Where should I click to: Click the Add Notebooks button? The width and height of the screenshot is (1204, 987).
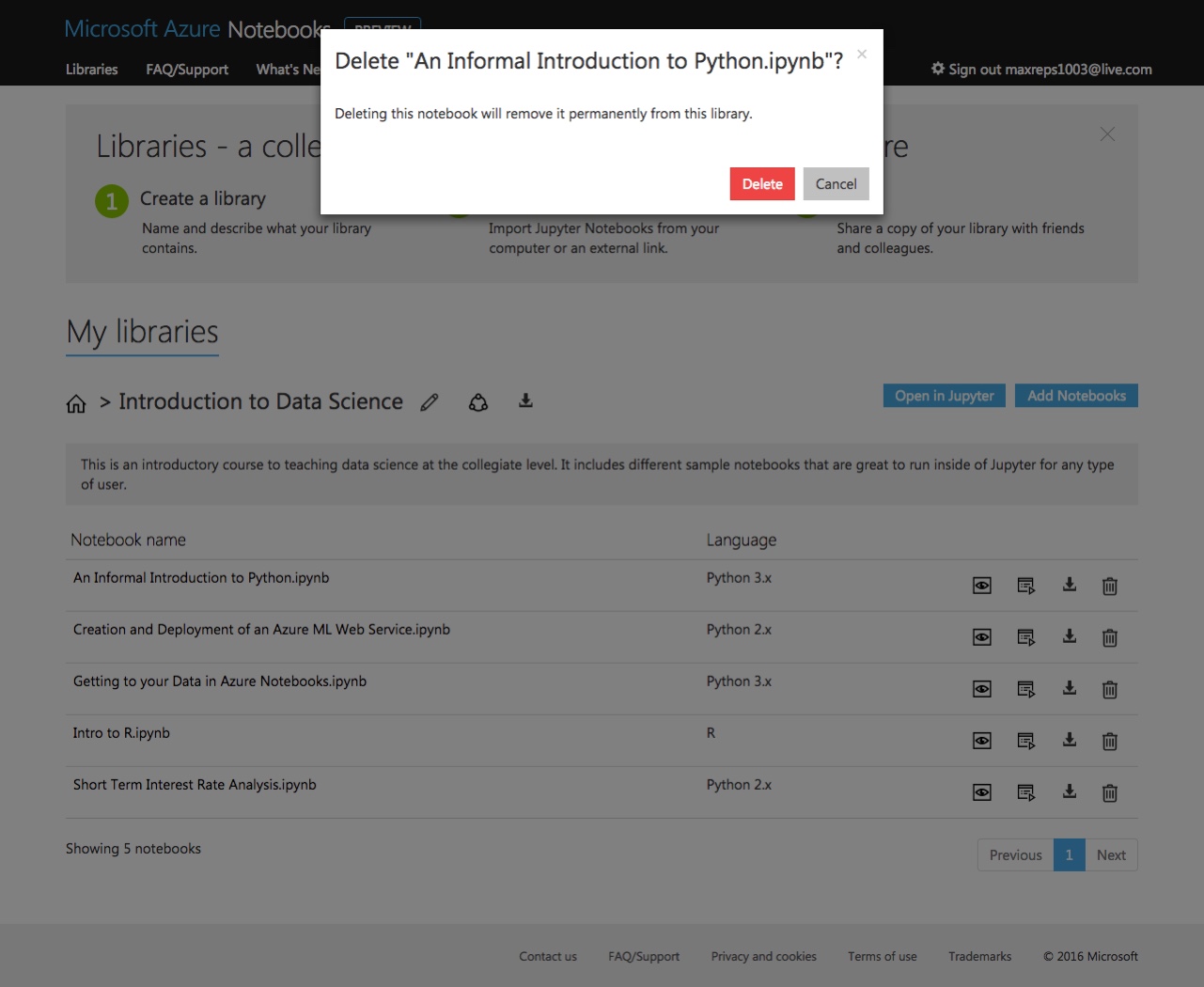(1076, 396)
